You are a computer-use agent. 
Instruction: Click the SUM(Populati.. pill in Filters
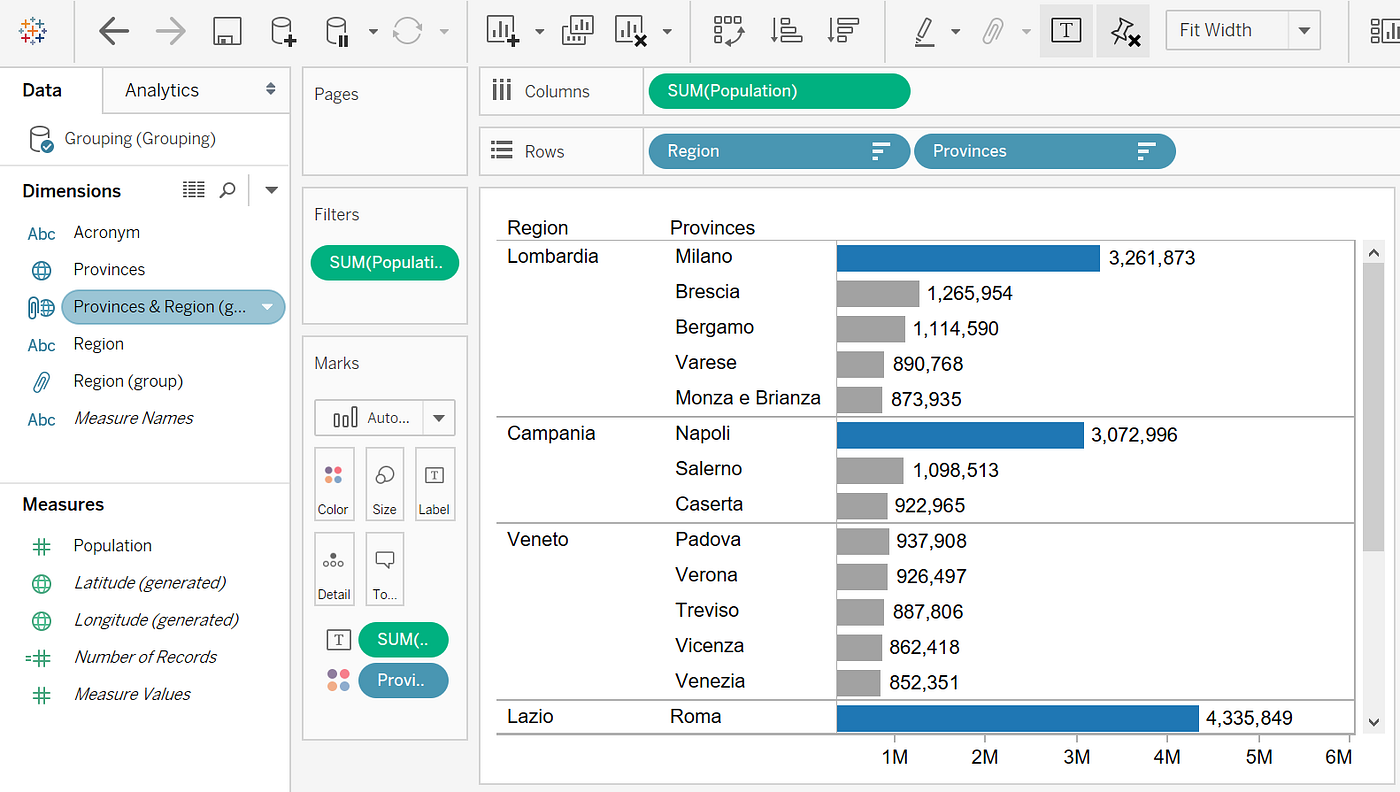(x=384, y=262)
